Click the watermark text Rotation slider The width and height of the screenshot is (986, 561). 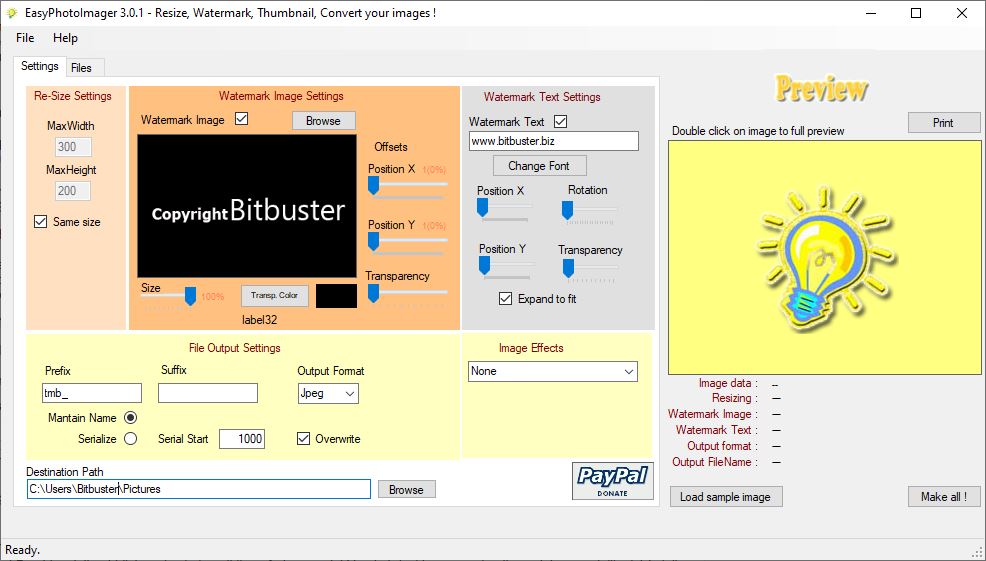click(589, 211)
